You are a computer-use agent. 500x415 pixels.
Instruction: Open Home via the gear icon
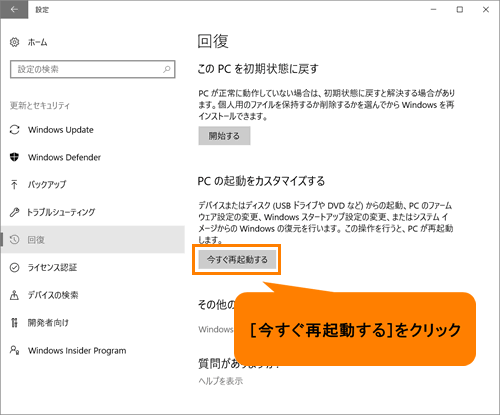14,42
